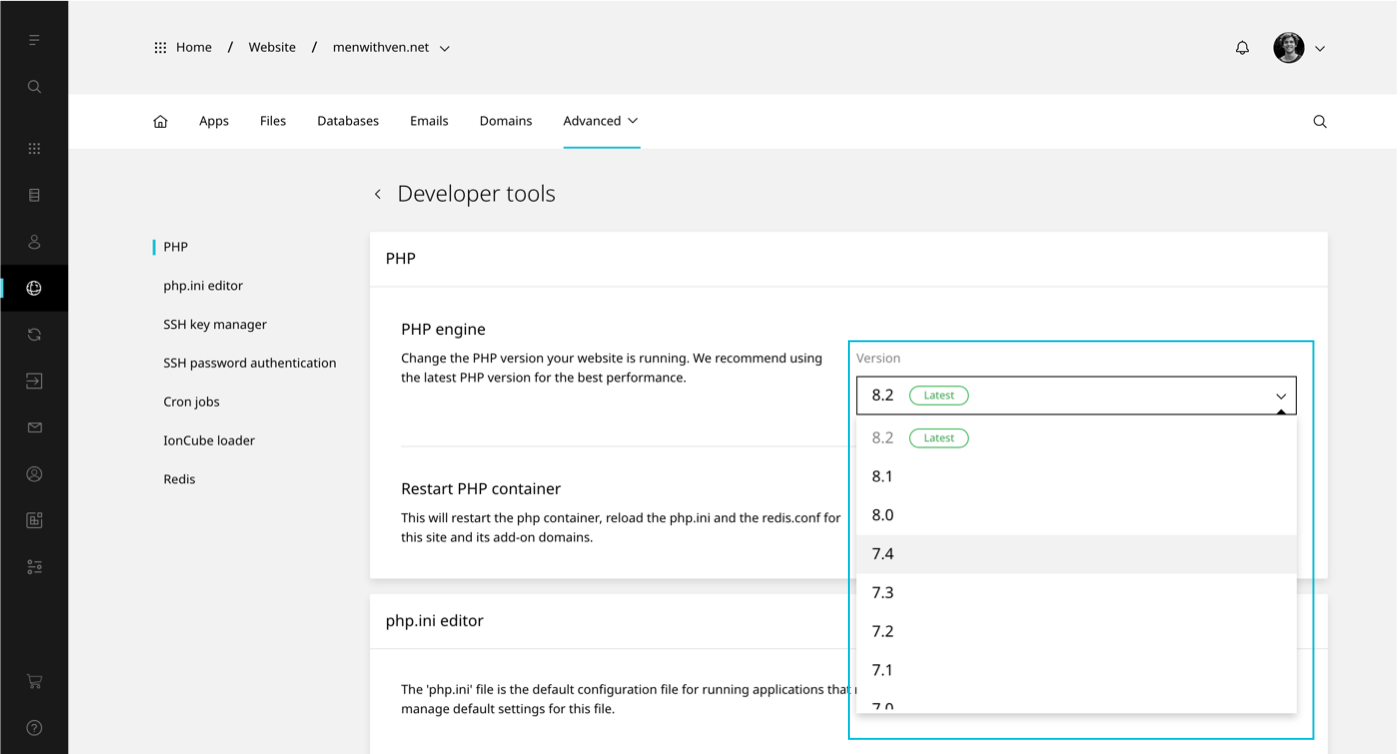Click the Website breadcrumb link
Image resolution: width=1400 pixels, height=754 pixels.
click(x=272, y=47)
